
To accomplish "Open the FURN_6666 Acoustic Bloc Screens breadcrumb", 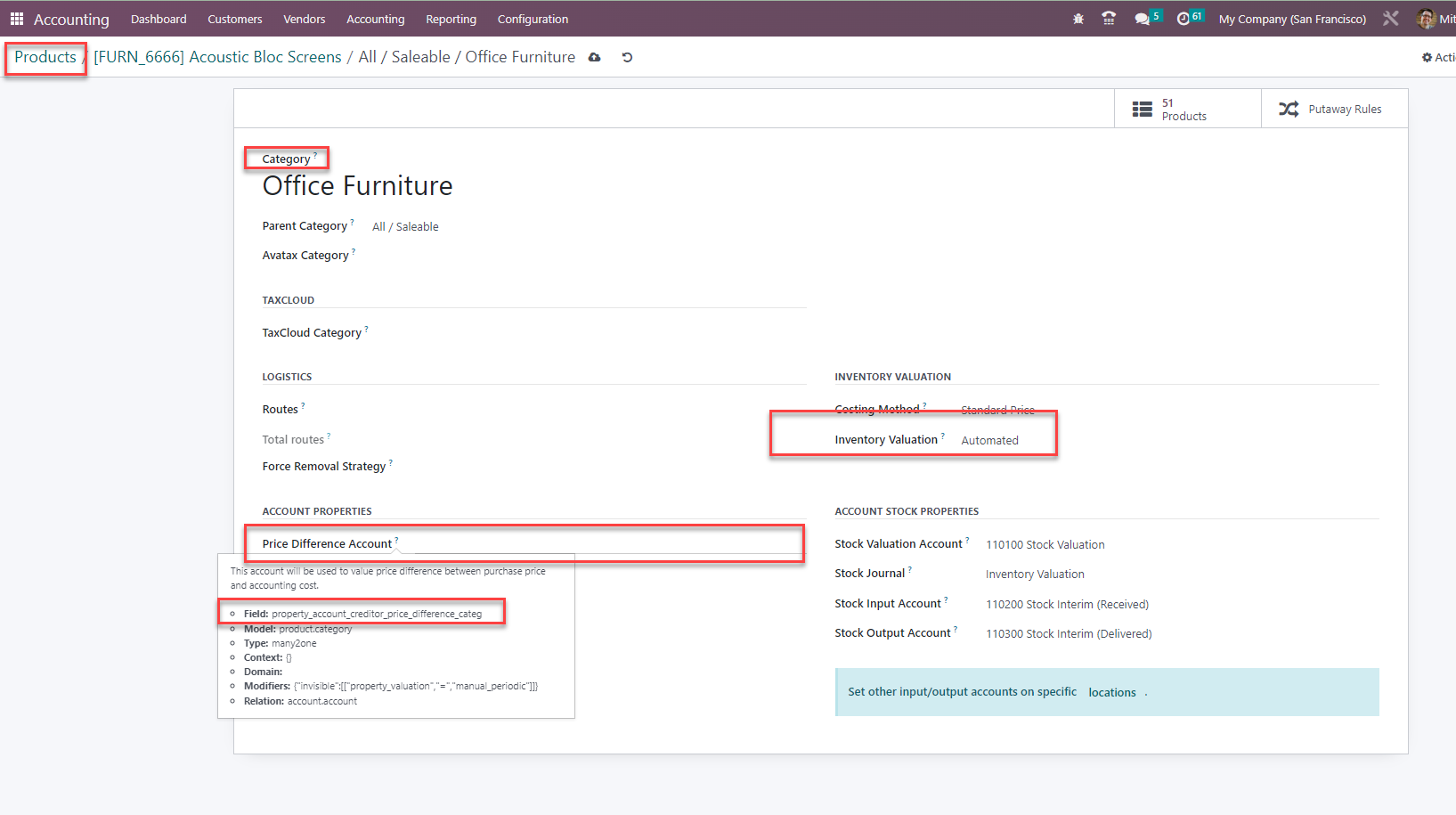I will 218,57.
